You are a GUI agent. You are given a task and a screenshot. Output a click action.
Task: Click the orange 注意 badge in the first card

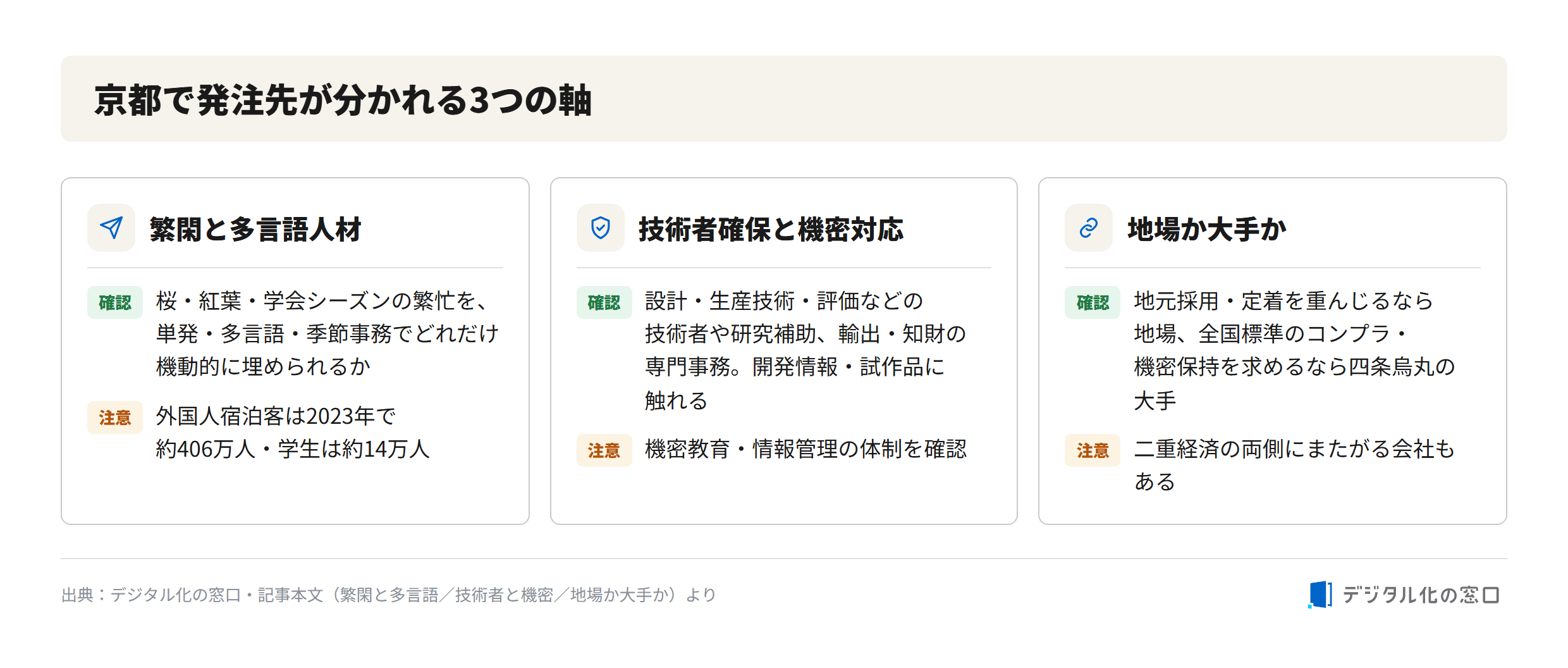click(x=115, y=417)
